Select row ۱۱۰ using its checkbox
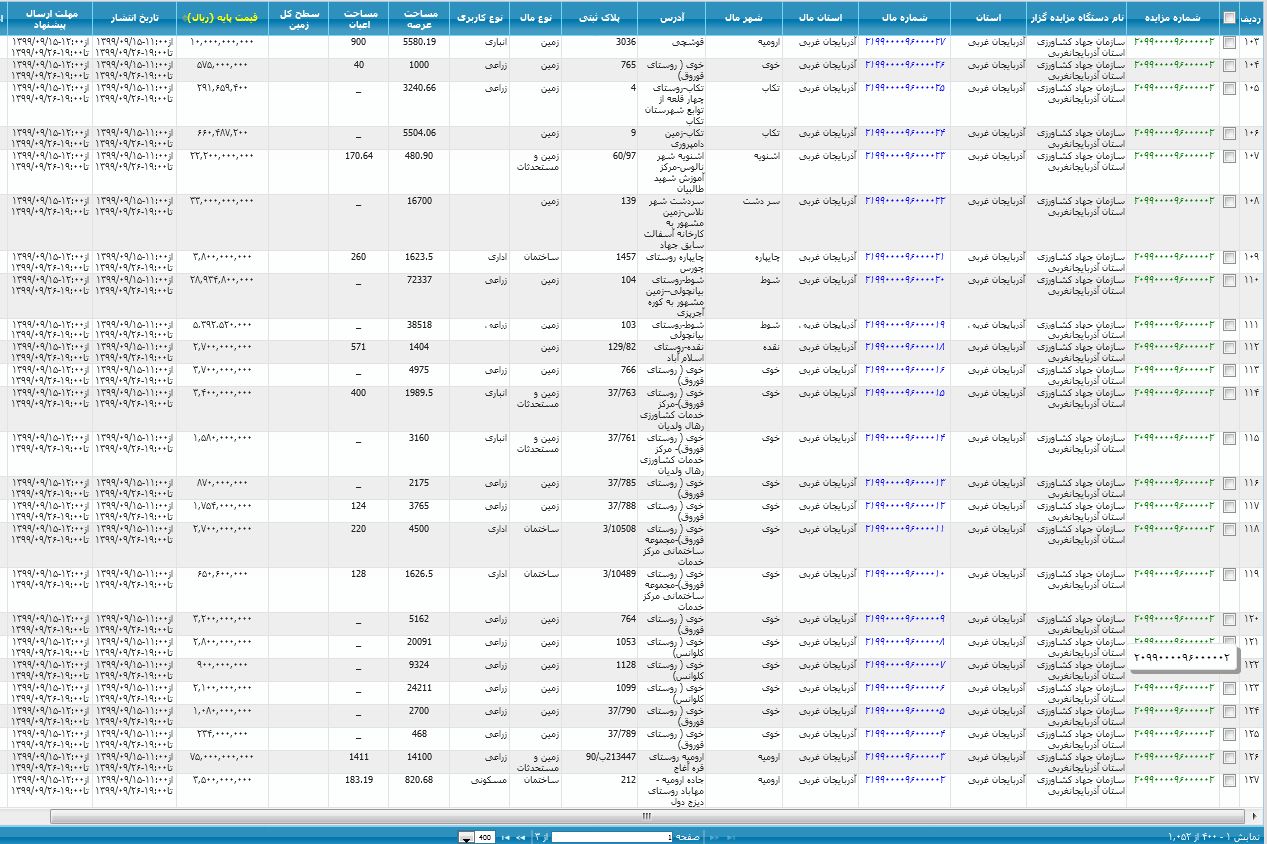Screen dimensions: 1267x844 tap(1228, 280)
